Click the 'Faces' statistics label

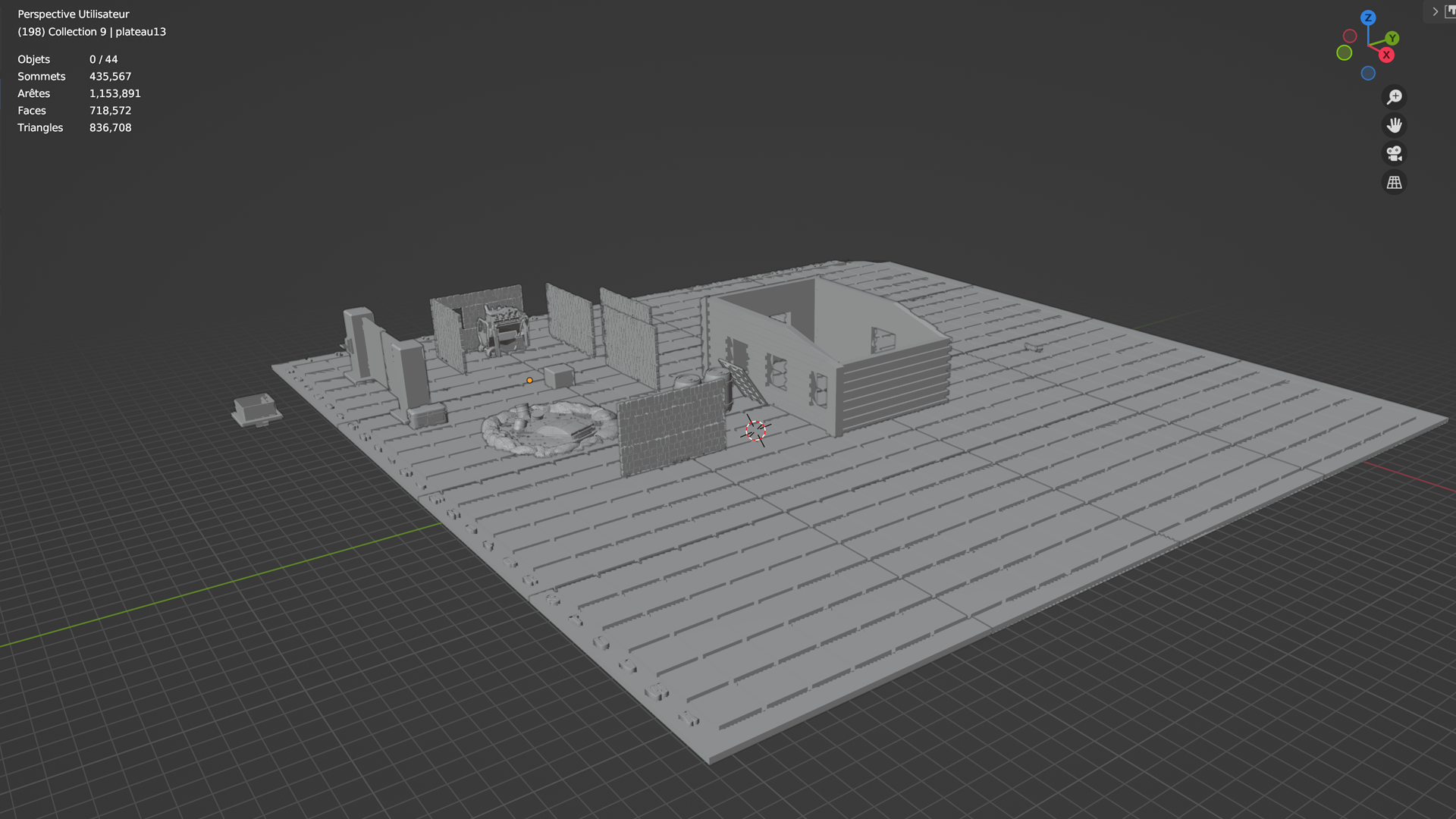(x=32, y=111)
